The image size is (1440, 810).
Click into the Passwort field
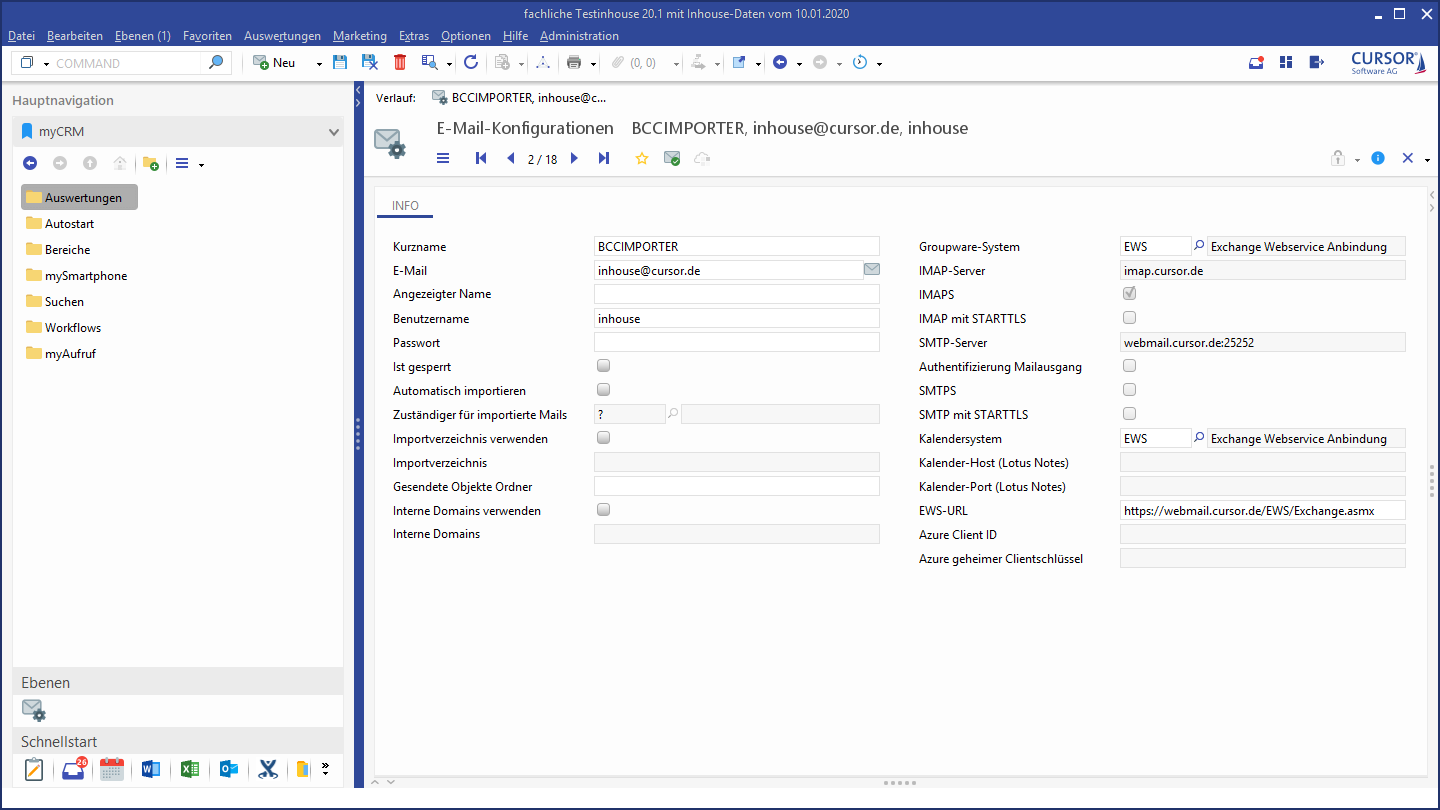tap(736, 342)
